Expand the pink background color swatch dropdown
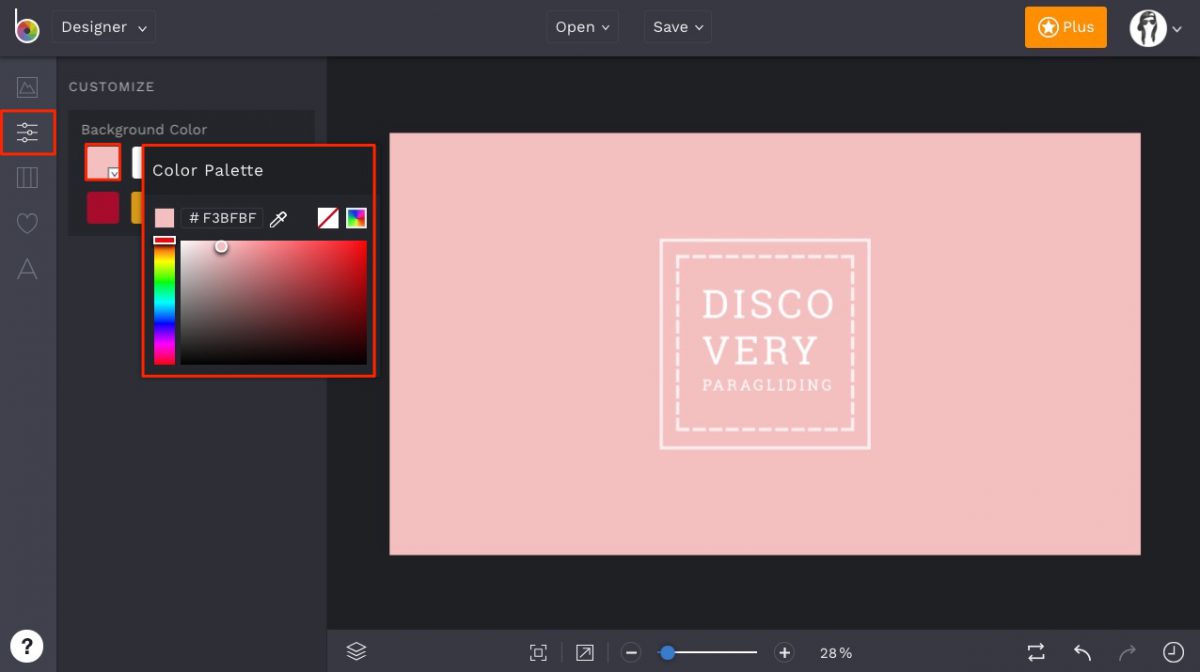Image resolution: width=1200 pixels, height=672 pixels. tap(113, 173)
